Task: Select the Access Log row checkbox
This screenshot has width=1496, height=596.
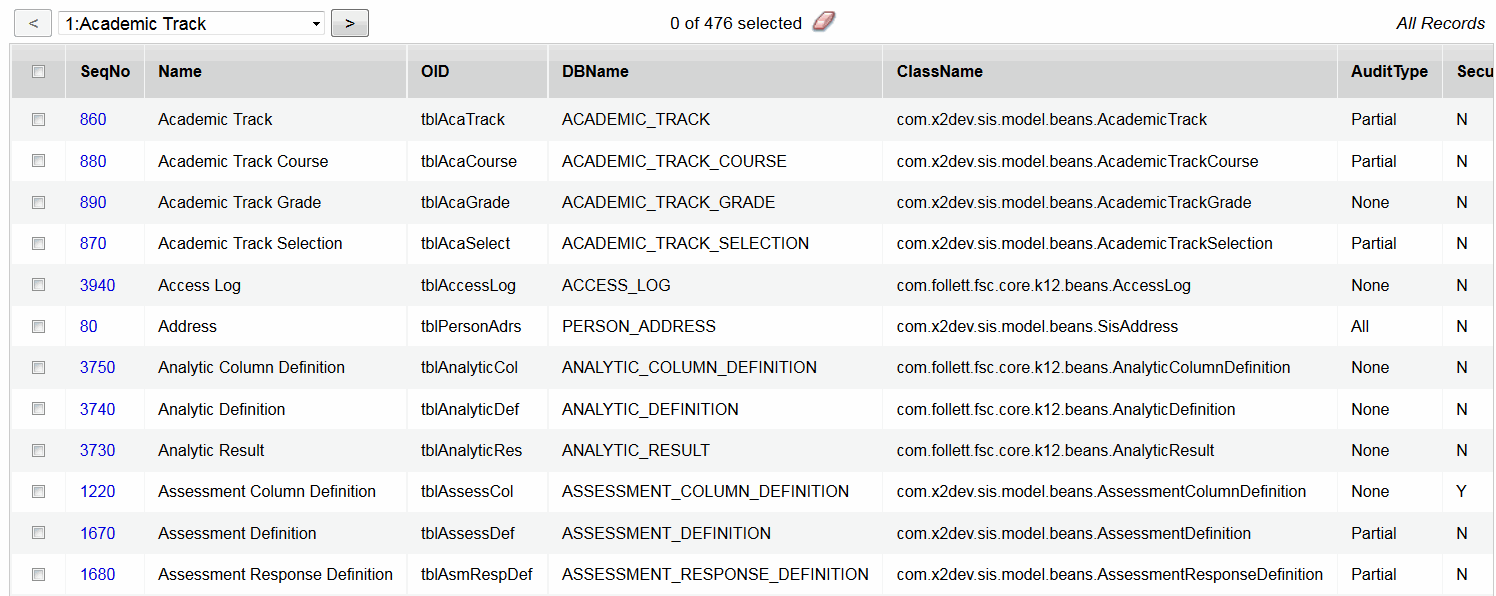Action: [x=39, y=285]
